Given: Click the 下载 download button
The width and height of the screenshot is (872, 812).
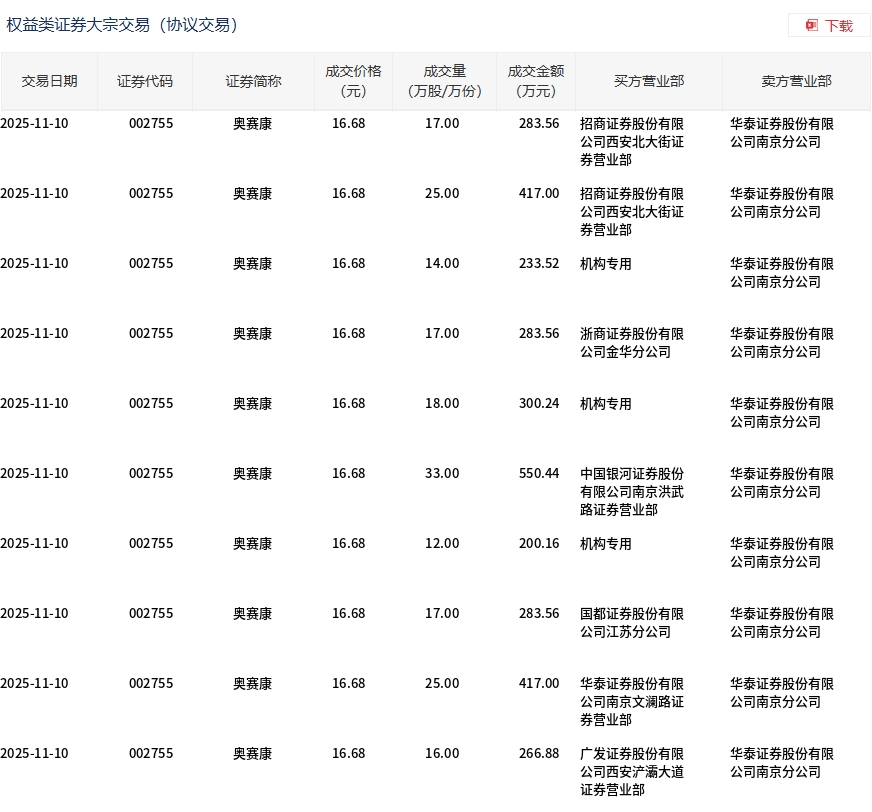Looking at the screenshot, I should tap(829, 25).
